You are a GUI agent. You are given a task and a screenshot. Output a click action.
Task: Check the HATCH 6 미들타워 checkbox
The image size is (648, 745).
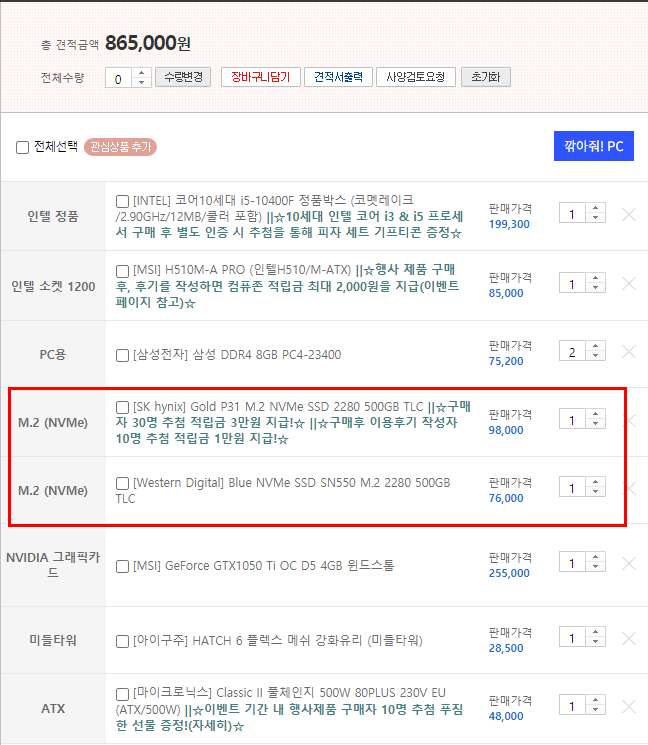[122, 641]
